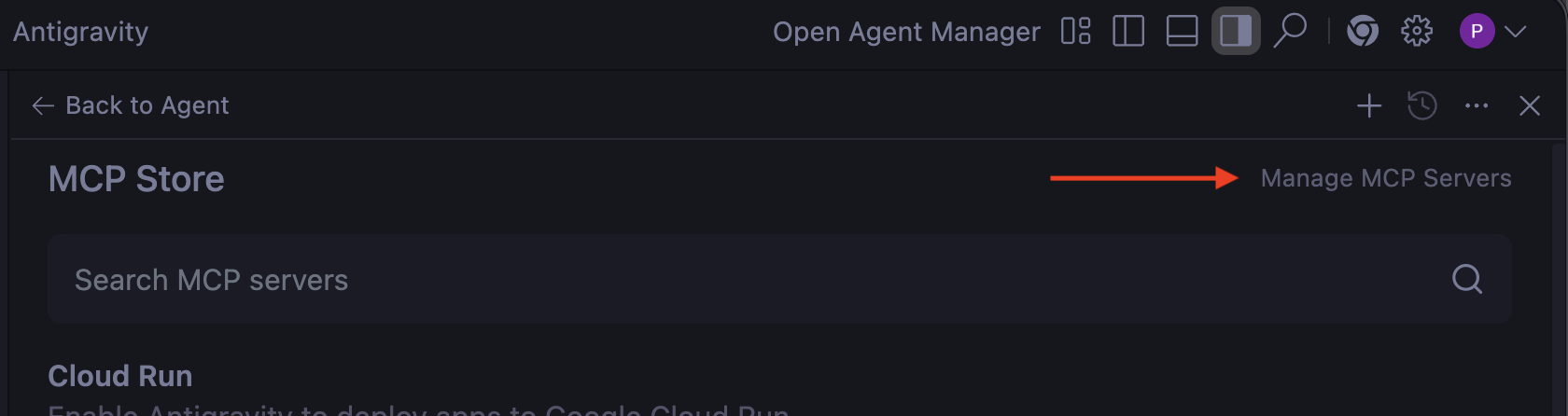Viewport: 1568px width, 416px height.
Task: Expand the chevron next to profile avatar
Action: (1516, 31)
